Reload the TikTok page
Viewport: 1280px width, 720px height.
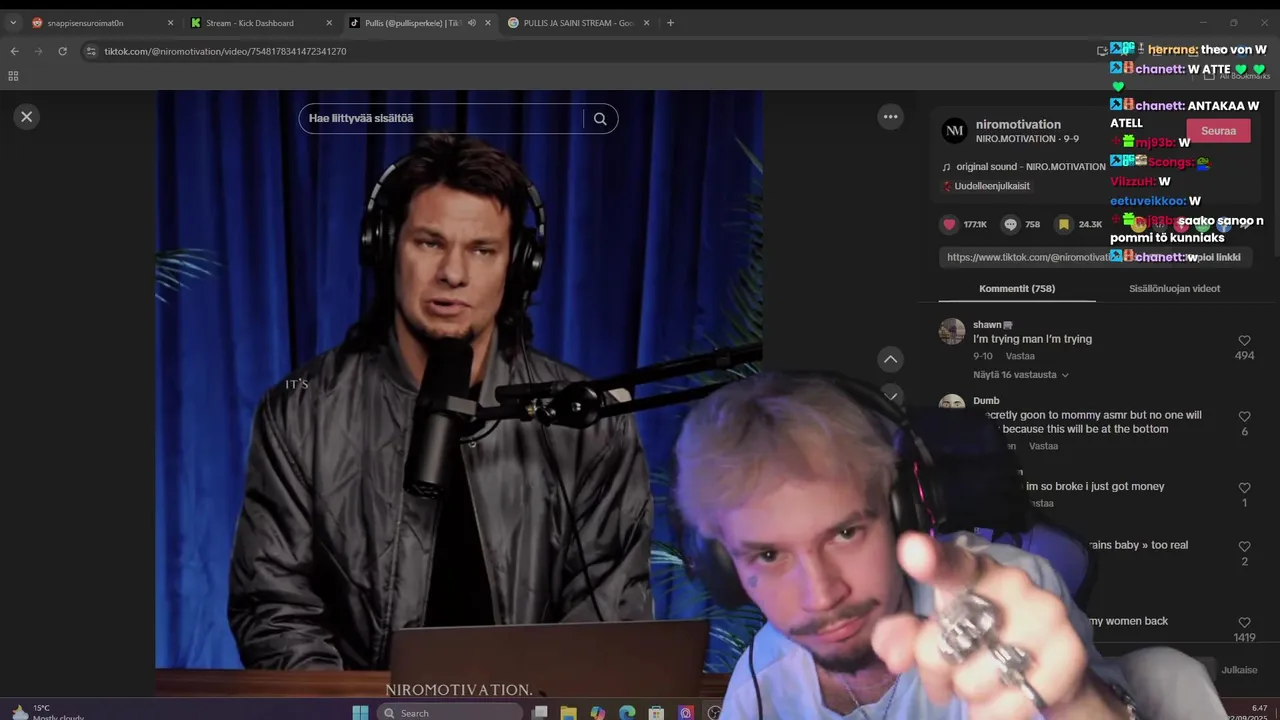coord(62,51)
